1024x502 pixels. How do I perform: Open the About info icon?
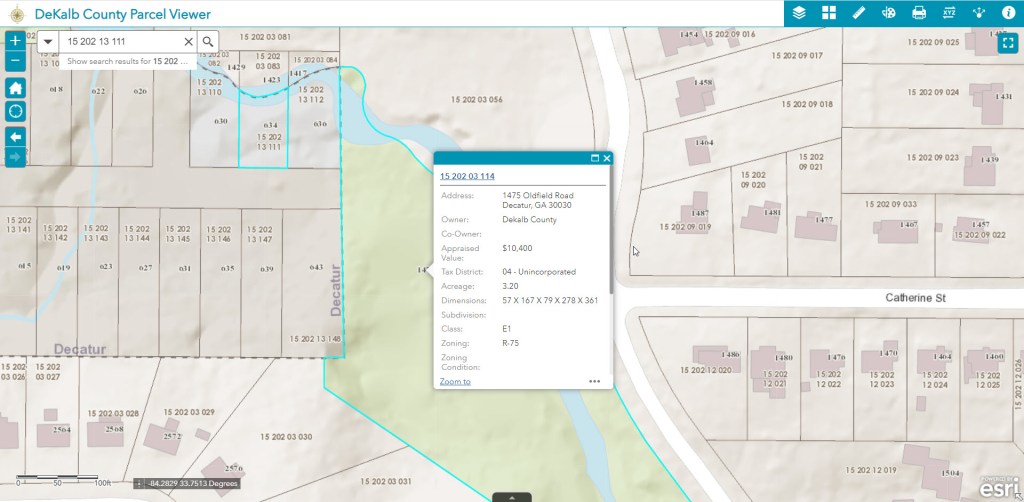click(x=1008, y=13)
